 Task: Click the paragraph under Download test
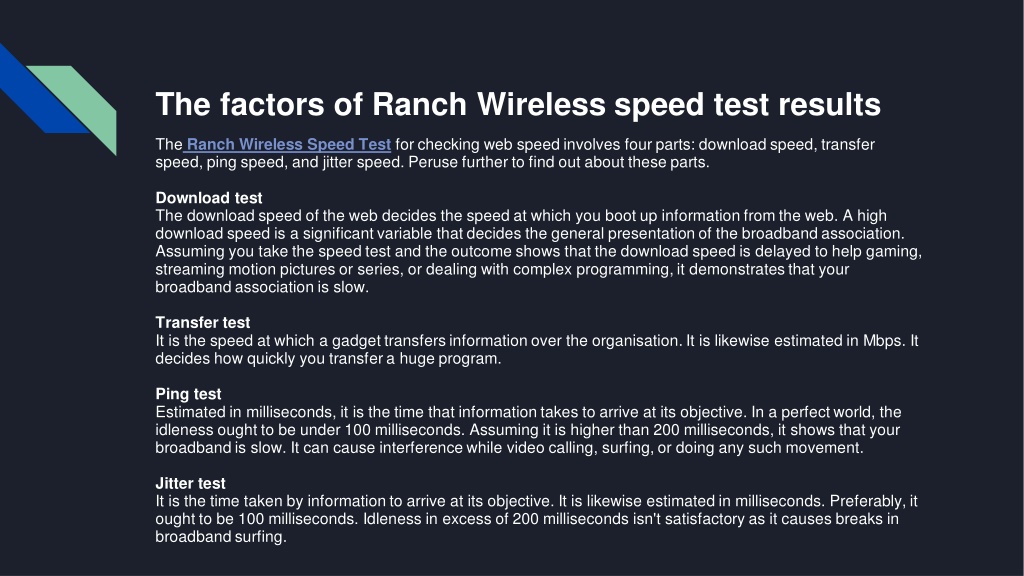(x=538, y=251)
